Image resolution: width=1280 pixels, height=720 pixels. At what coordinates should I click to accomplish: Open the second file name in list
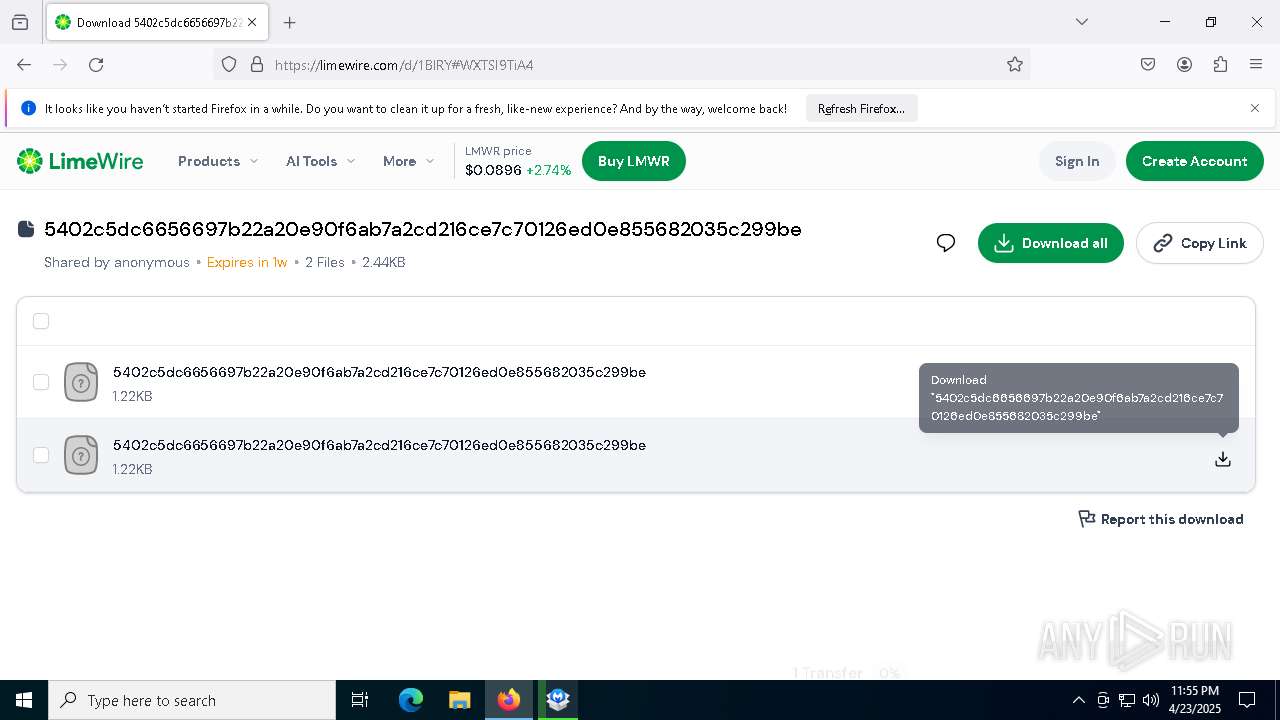click(379, 445)
